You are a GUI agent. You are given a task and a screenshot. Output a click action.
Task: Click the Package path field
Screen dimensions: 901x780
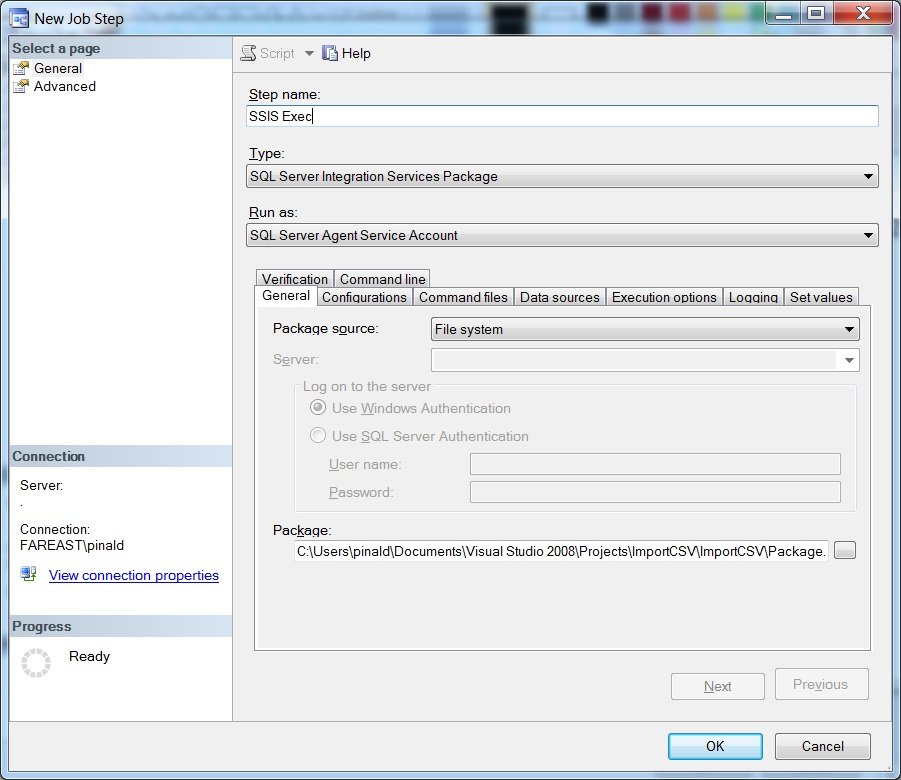pyautogui.click(x=561, y=551)
